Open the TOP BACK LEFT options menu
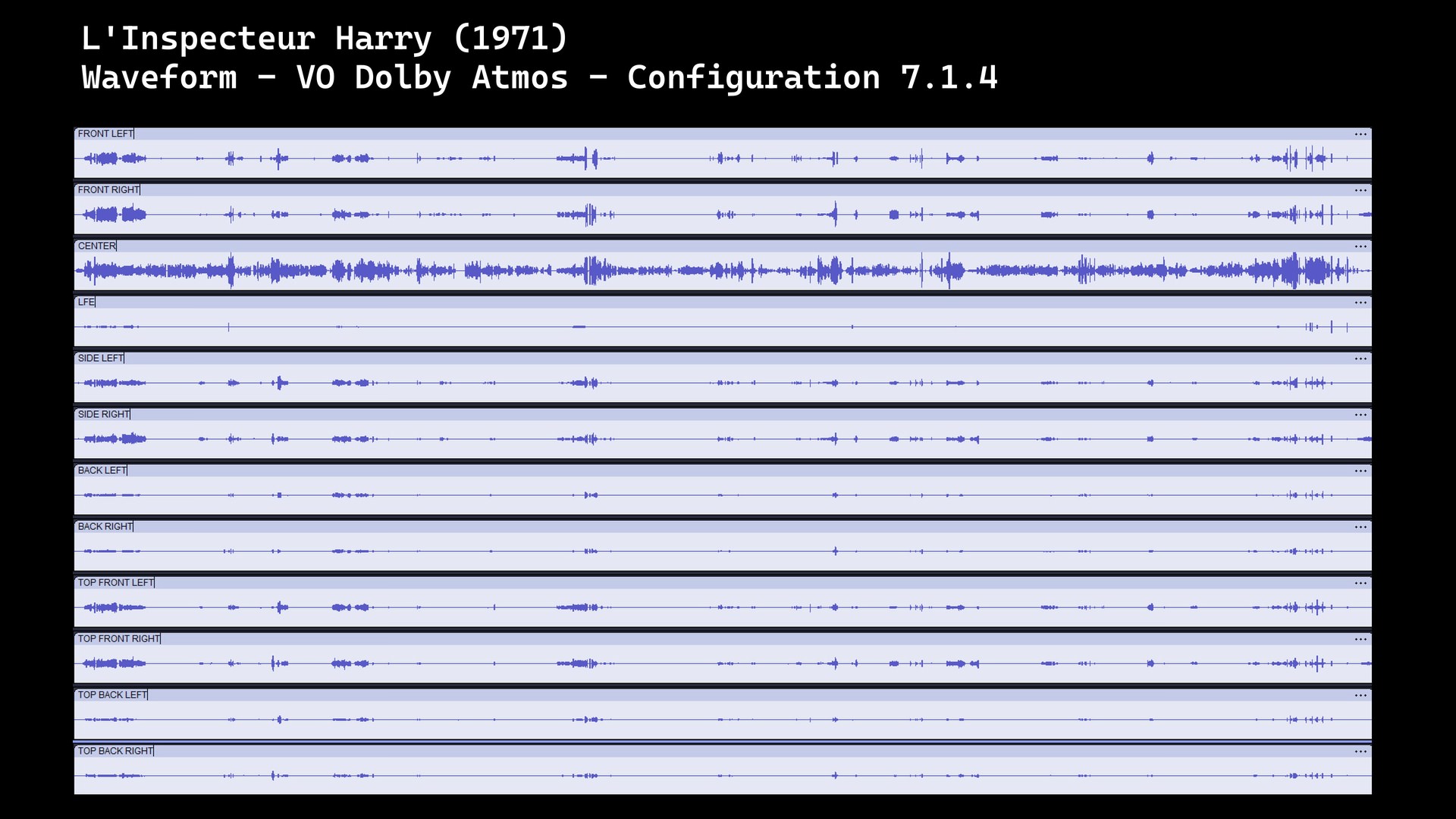1456x819 pixels. [1361, 695]
